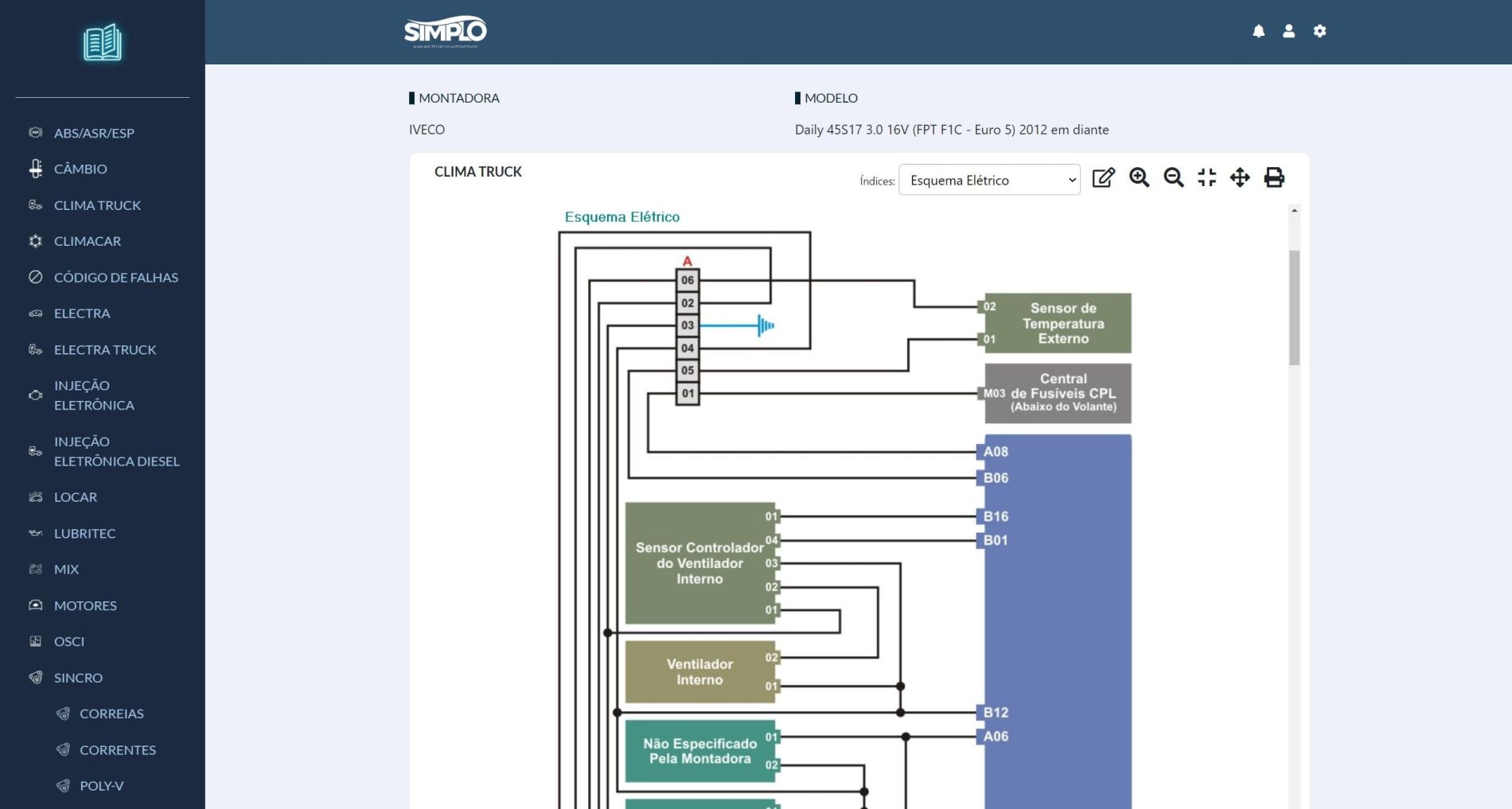Viewport: 1512px width, 809px height.
Task: Open notifications bell icon
Action: coord(1258,31)
